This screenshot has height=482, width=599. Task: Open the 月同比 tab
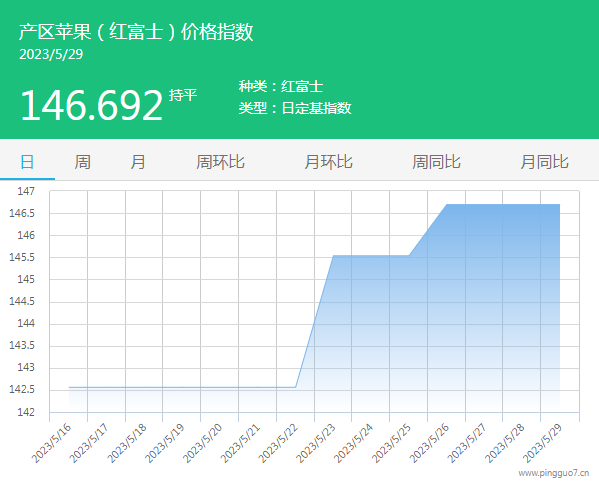tap(544, 162)
